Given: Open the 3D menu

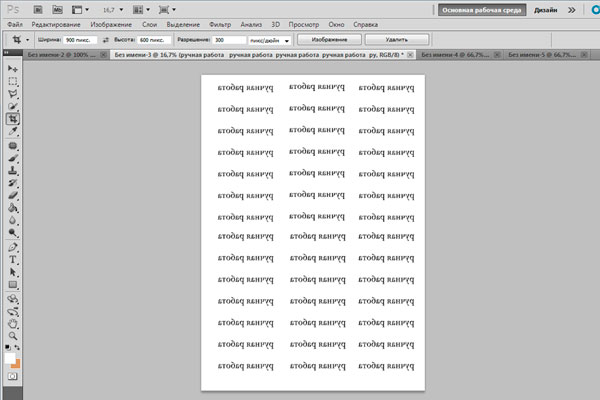Looking at the screenshot, I should pyautogui.click(x=276, y=24).
